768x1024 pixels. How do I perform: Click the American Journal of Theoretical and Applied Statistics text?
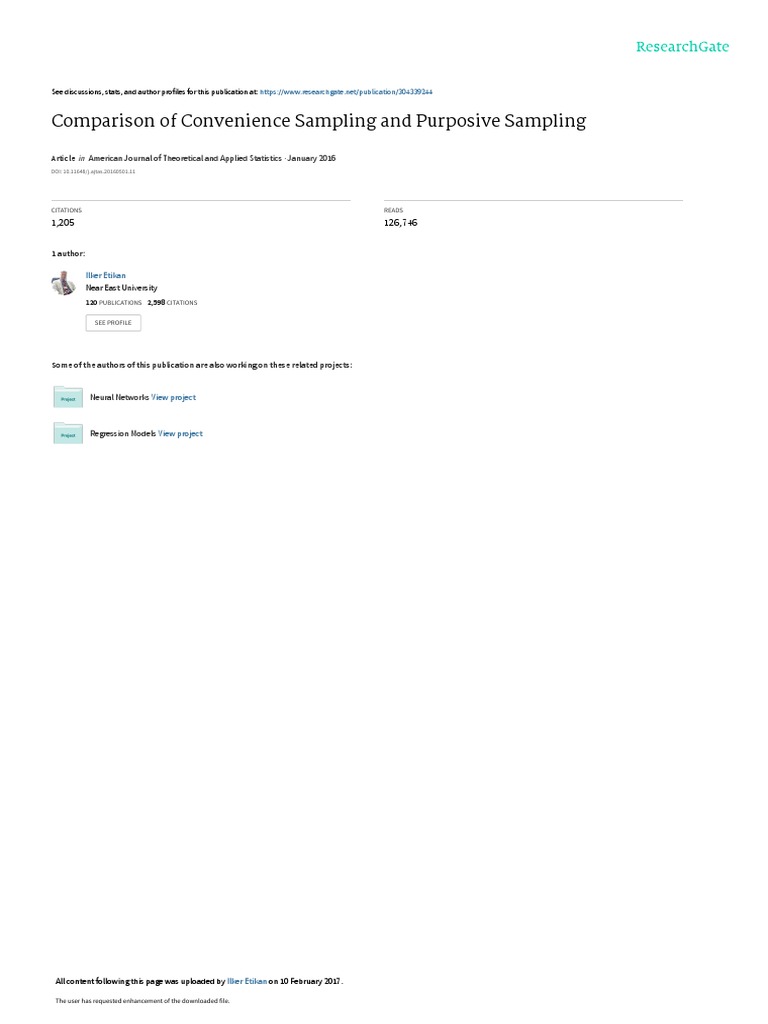click(185, 158)
